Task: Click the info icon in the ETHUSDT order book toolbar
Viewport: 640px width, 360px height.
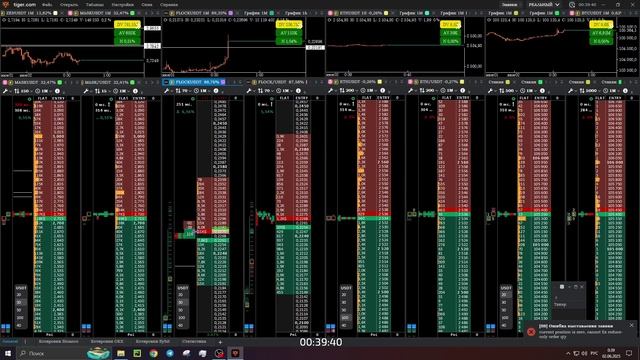Action: click(x=382, y=91)
